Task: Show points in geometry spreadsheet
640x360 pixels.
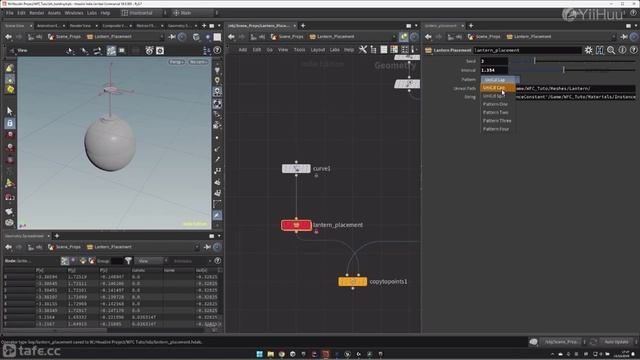Action: 65,261
